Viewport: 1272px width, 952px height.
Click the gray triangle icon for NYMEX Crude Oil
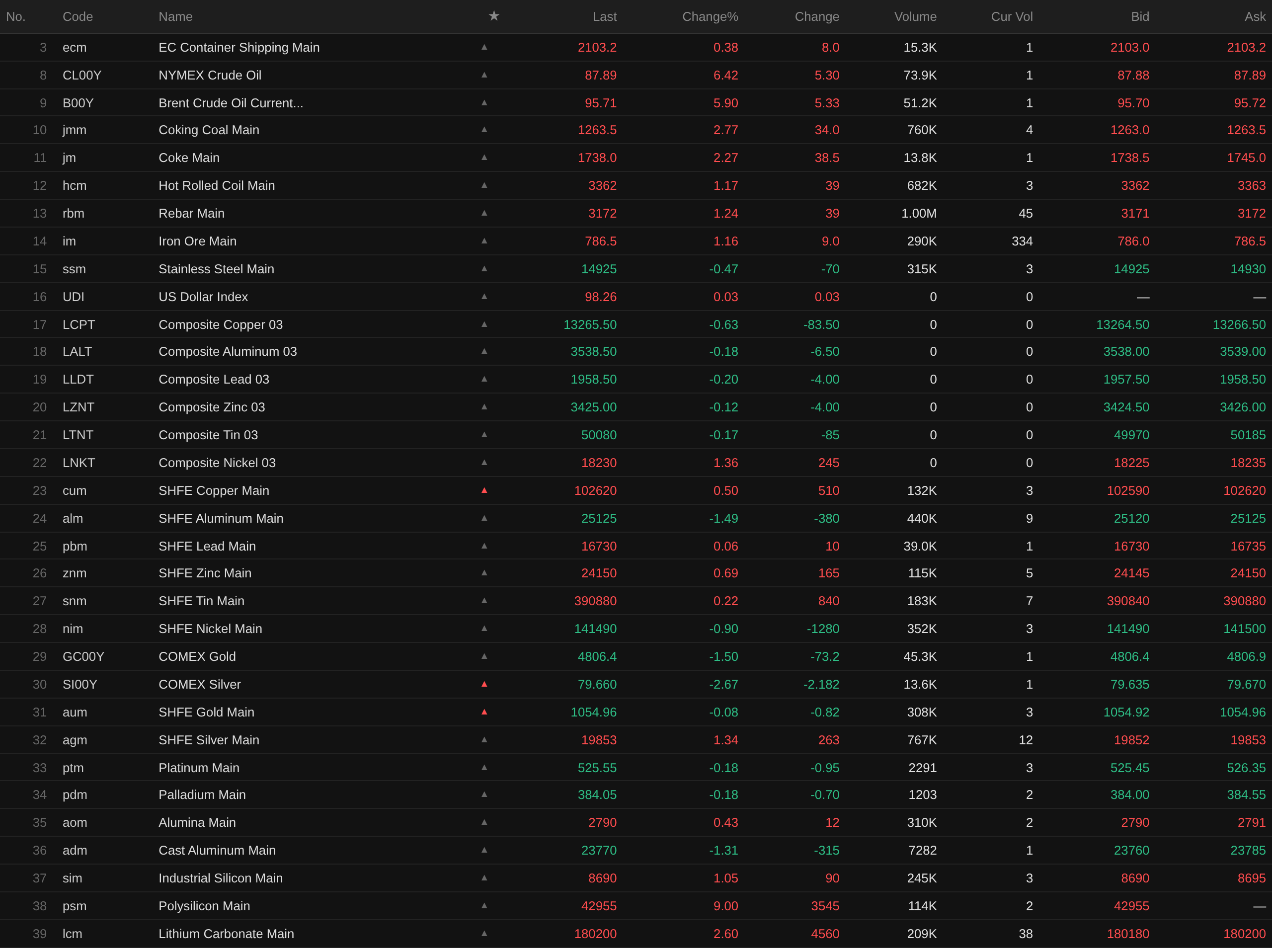[484, 75]
